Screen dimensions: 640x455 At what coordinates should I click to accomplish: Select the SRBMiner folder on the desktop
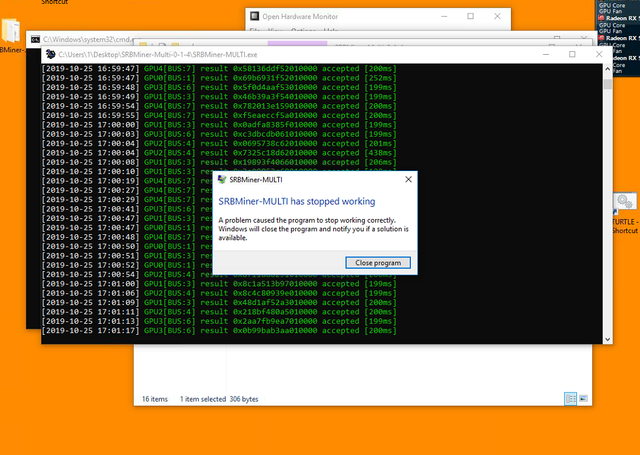11,36
